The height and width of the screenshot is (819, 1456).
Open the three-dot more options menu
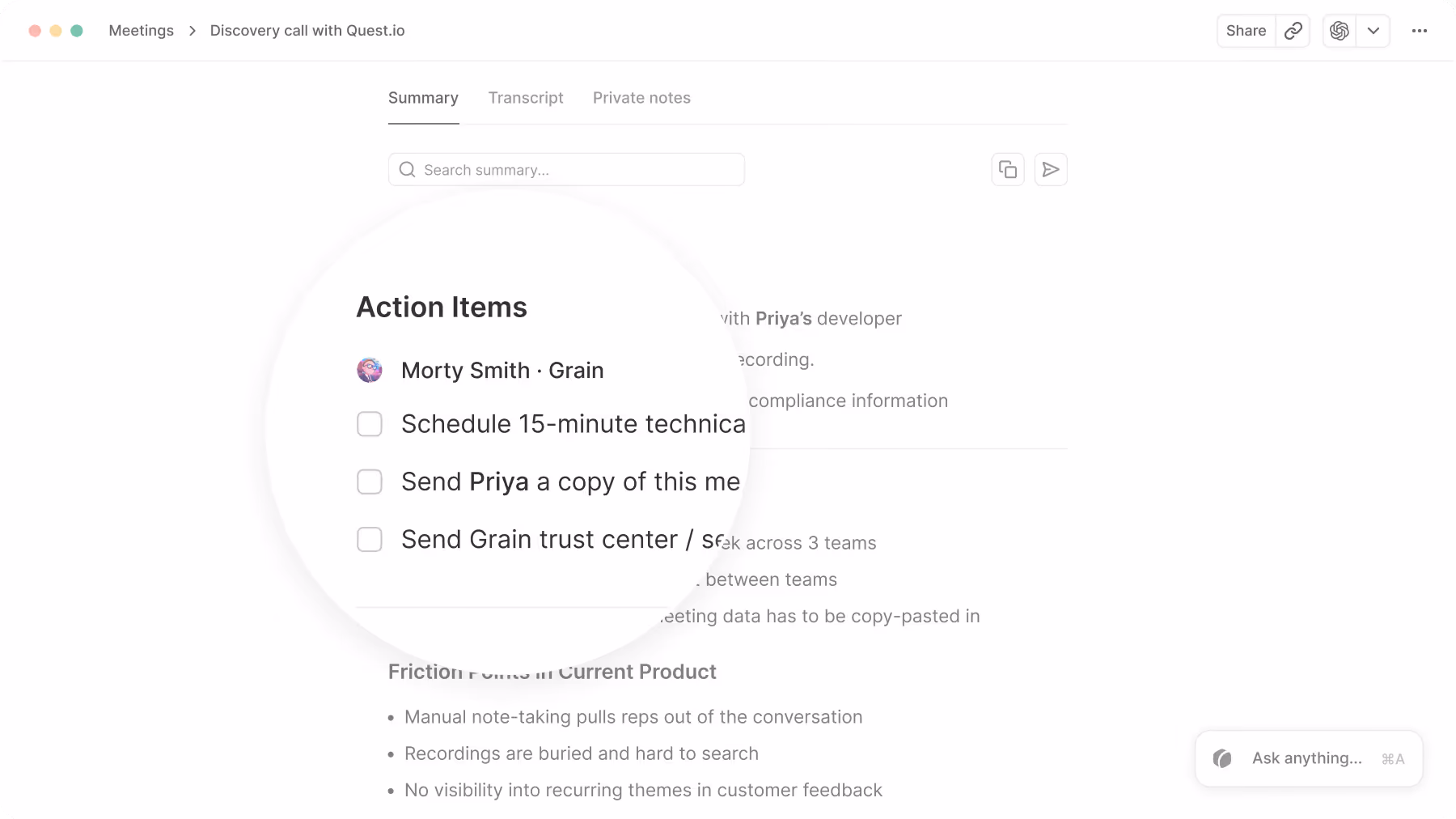coord(1420,30)
